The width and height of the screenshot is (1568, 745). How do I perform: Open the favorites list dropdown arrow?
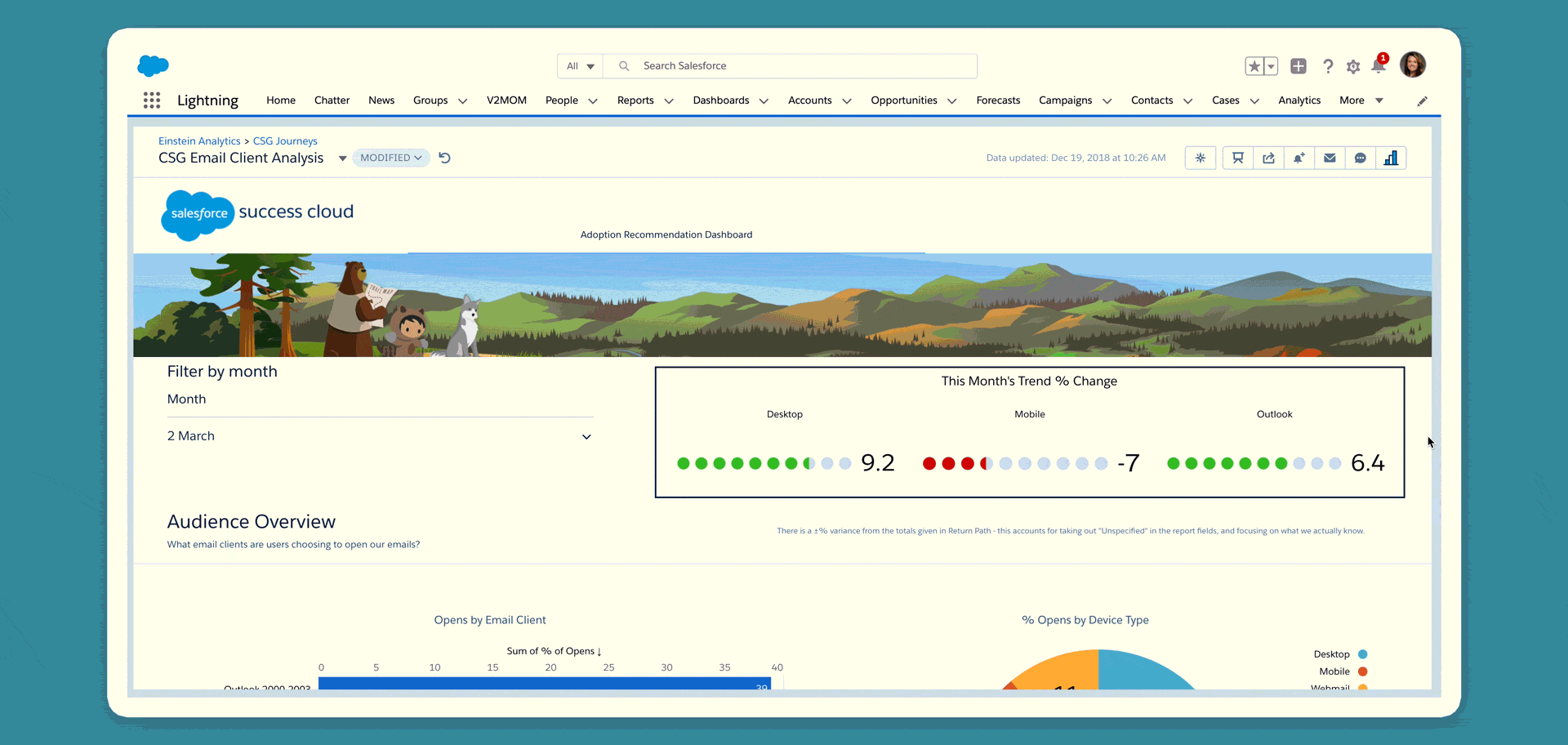[x=1271, y=66]
